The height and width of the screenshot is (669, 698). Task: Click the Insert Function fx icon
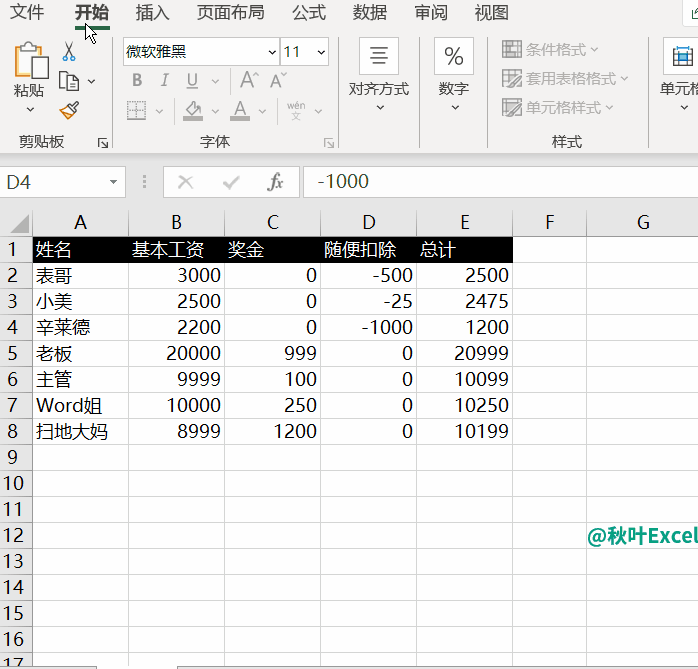276,182
